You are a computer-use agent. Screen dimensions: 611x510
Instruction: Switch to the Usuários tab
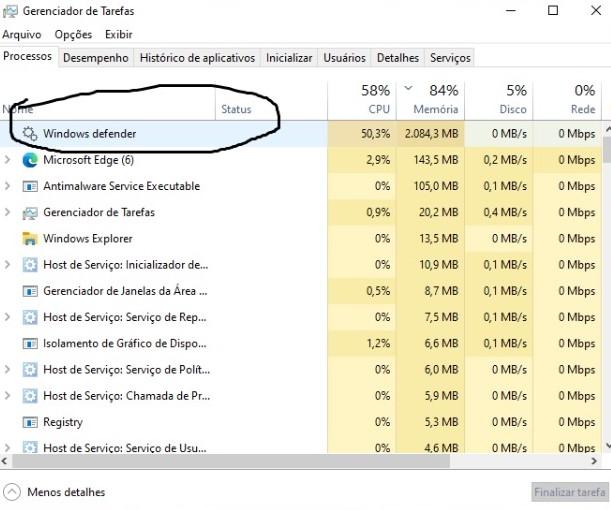pyautogui.click(x=344, y=58)
